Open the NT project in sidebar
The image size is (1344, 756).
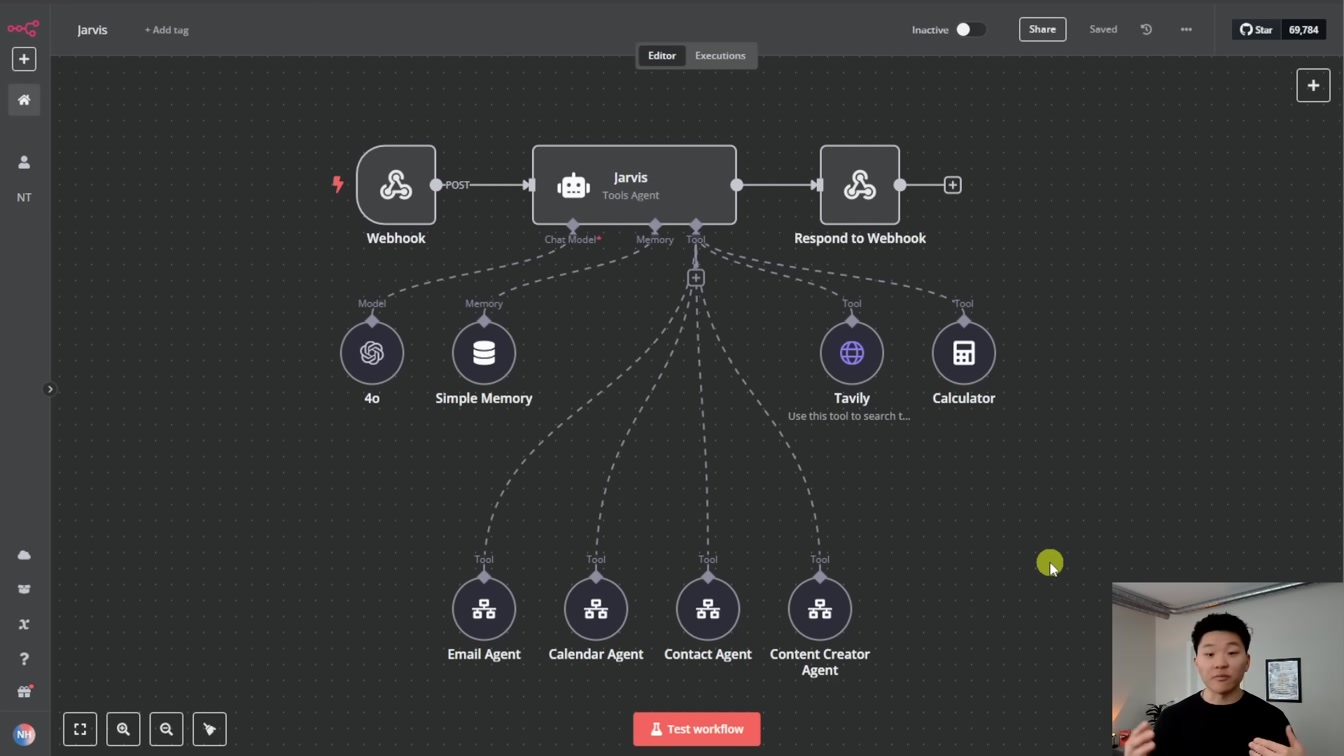point(24,197)
